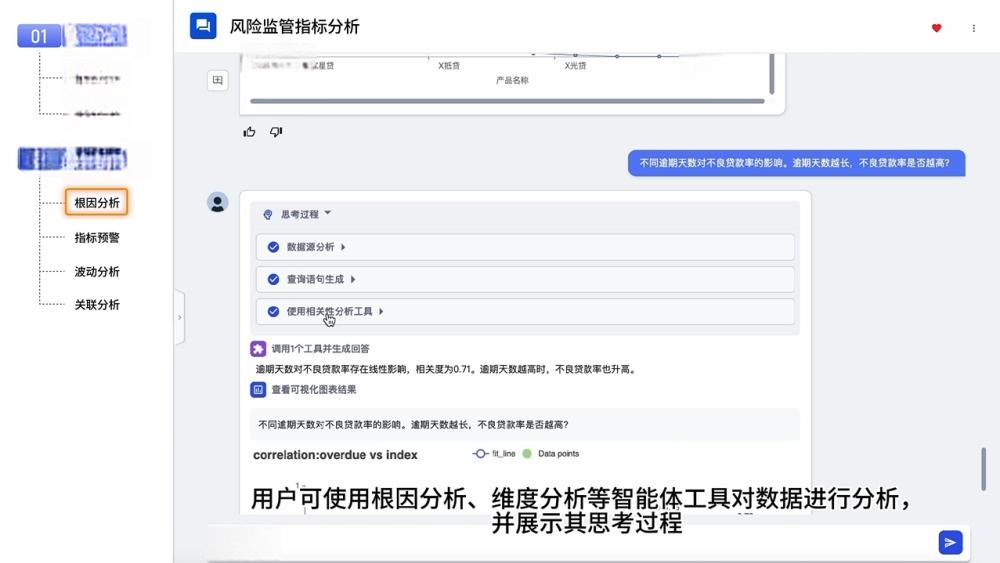Click the 产品名称 axis label
This screenshot has height=563, width=1000.
512,80
